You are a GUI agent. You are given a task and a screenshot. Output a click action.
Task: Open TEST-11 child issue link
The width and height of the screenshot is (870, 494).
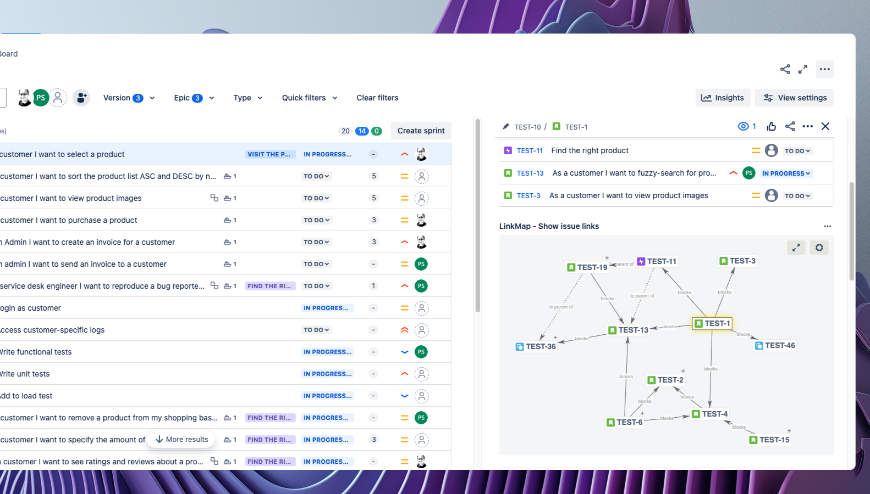point(529,150)
